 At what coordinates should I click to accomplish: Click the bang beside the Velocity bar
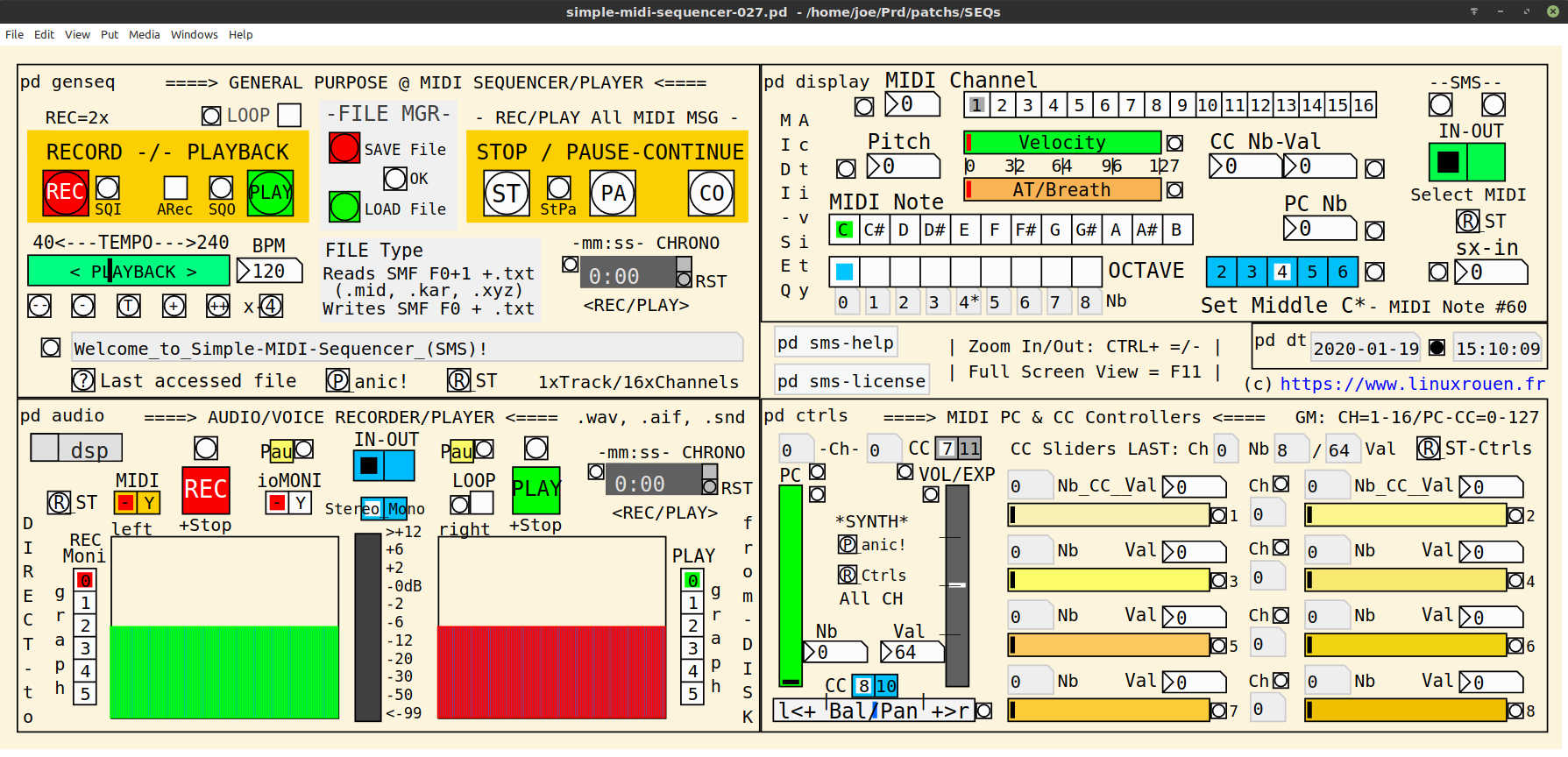pos(1174,143)
